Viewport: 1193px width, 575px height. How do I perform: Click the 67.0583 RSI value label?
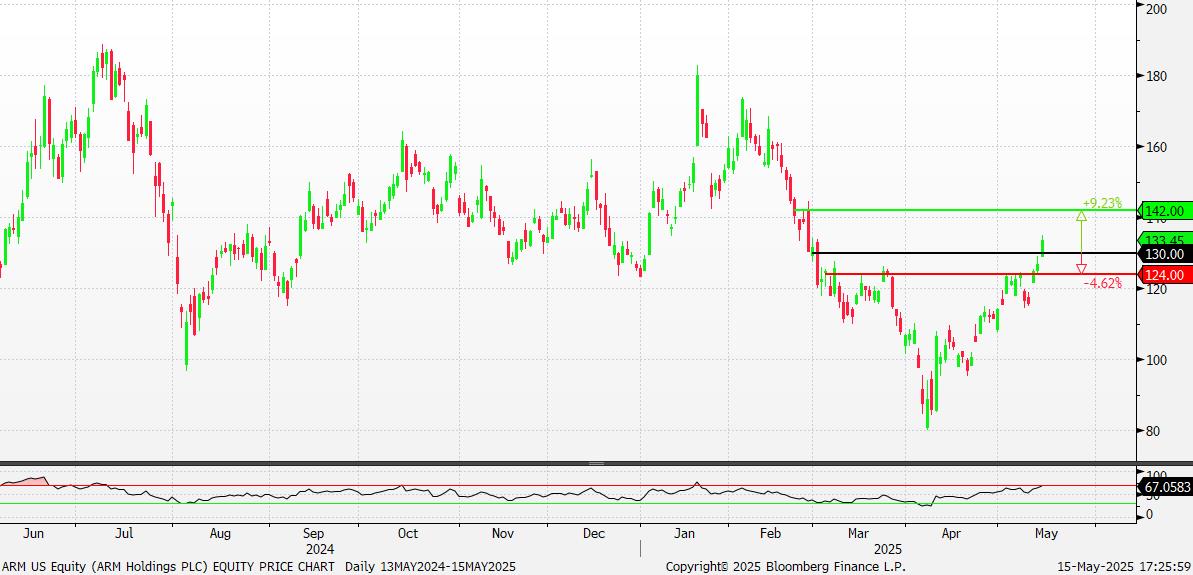coord(1165,487)
